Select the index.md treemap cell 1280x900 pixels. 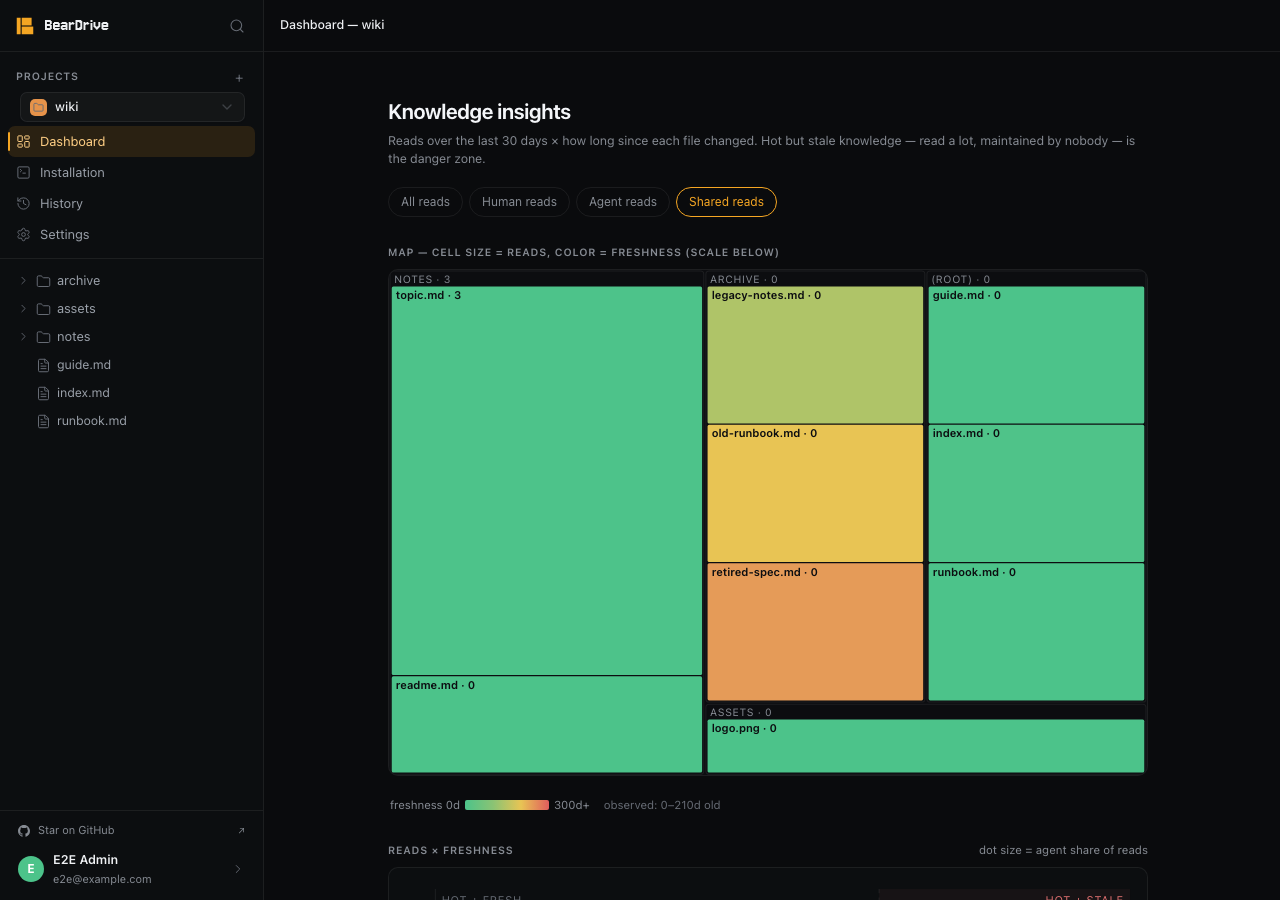(x=1036, y=494)
